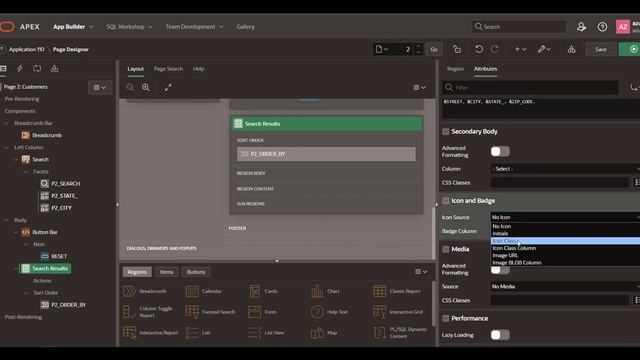
Task: Pick the Interactive Grid region from gallery
Action: 398,312
